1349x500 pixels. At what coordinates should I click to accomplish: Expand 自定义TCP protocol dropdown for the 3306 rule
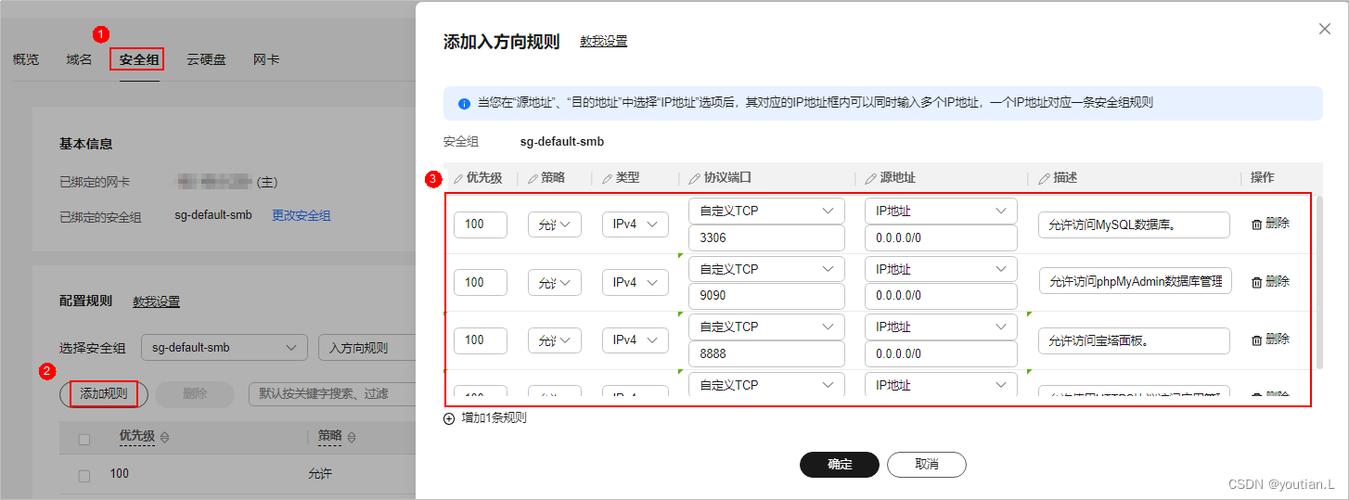[x=767, y=211]
